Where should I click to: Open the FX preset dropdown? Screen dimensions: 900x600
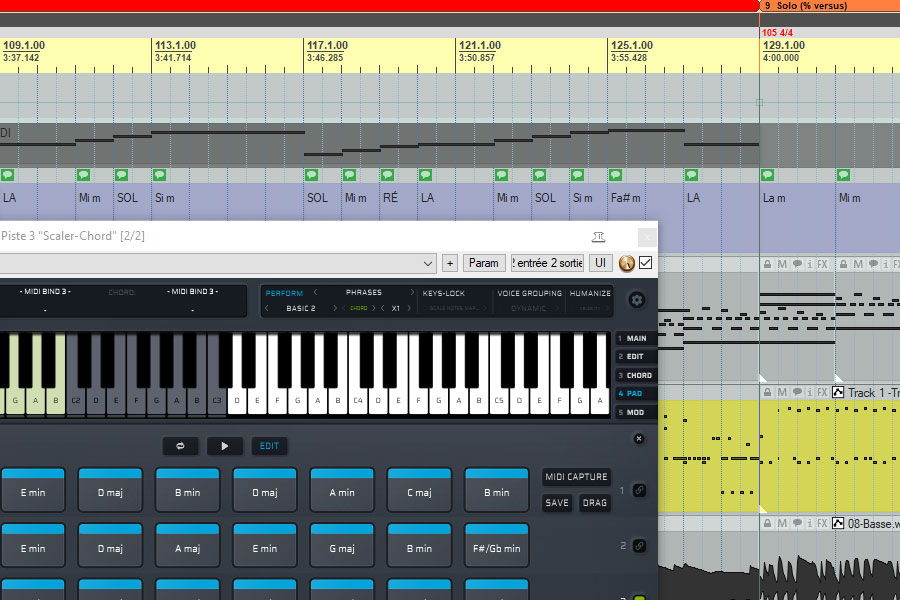429,263
